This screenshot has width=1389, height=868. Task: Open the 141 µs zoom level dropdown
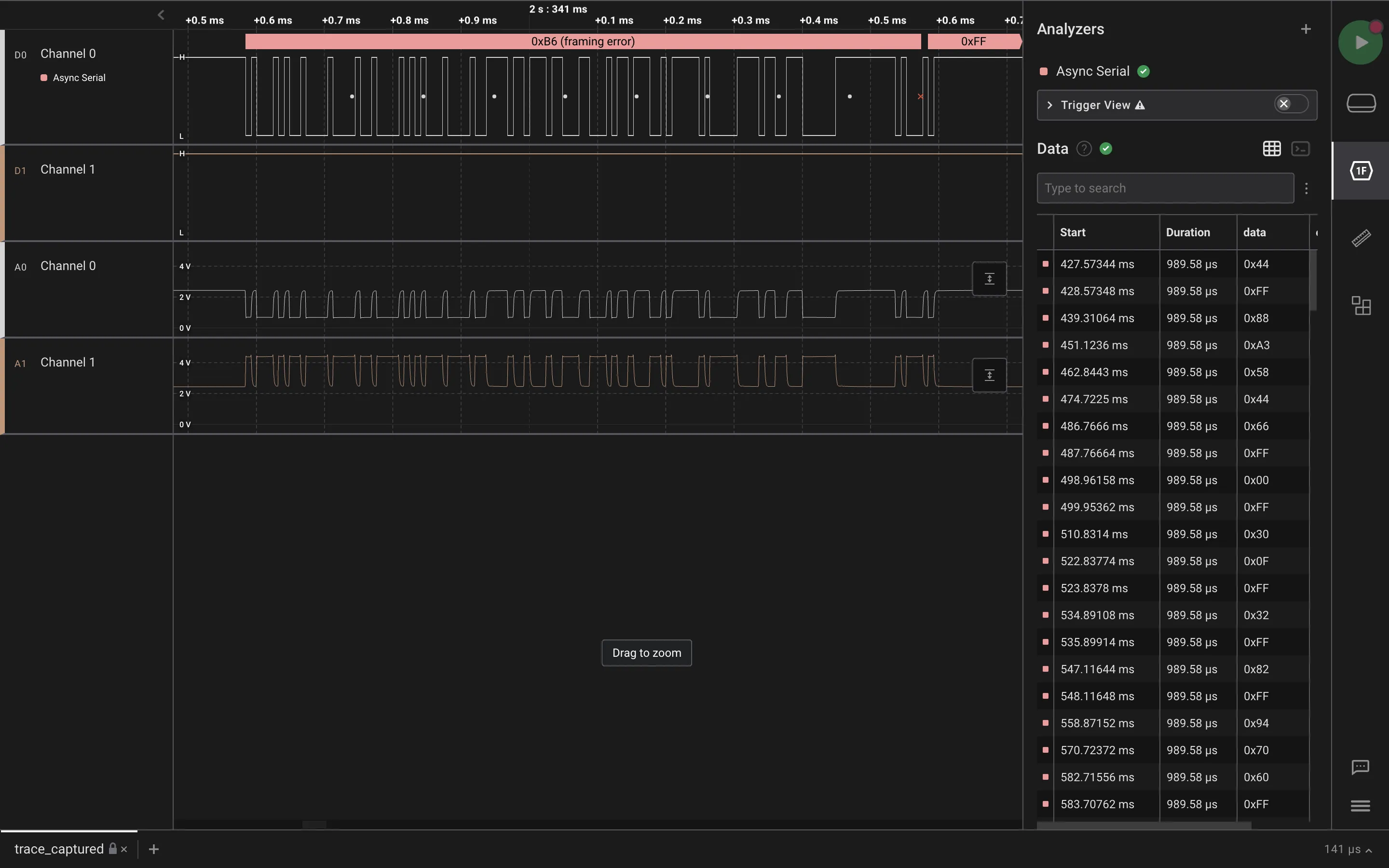(x=1348, y=849)
